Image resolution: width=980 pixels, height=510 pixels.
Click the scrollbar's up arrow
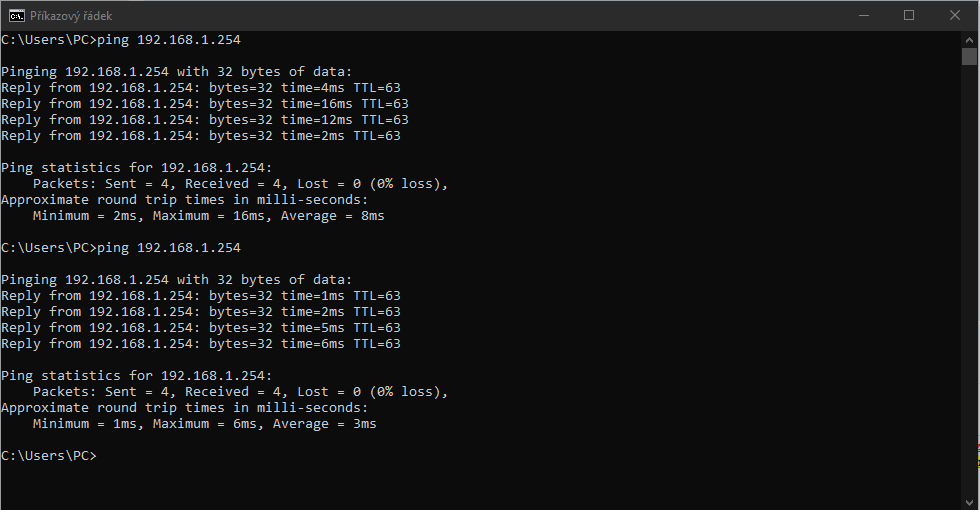click(969, 38)
